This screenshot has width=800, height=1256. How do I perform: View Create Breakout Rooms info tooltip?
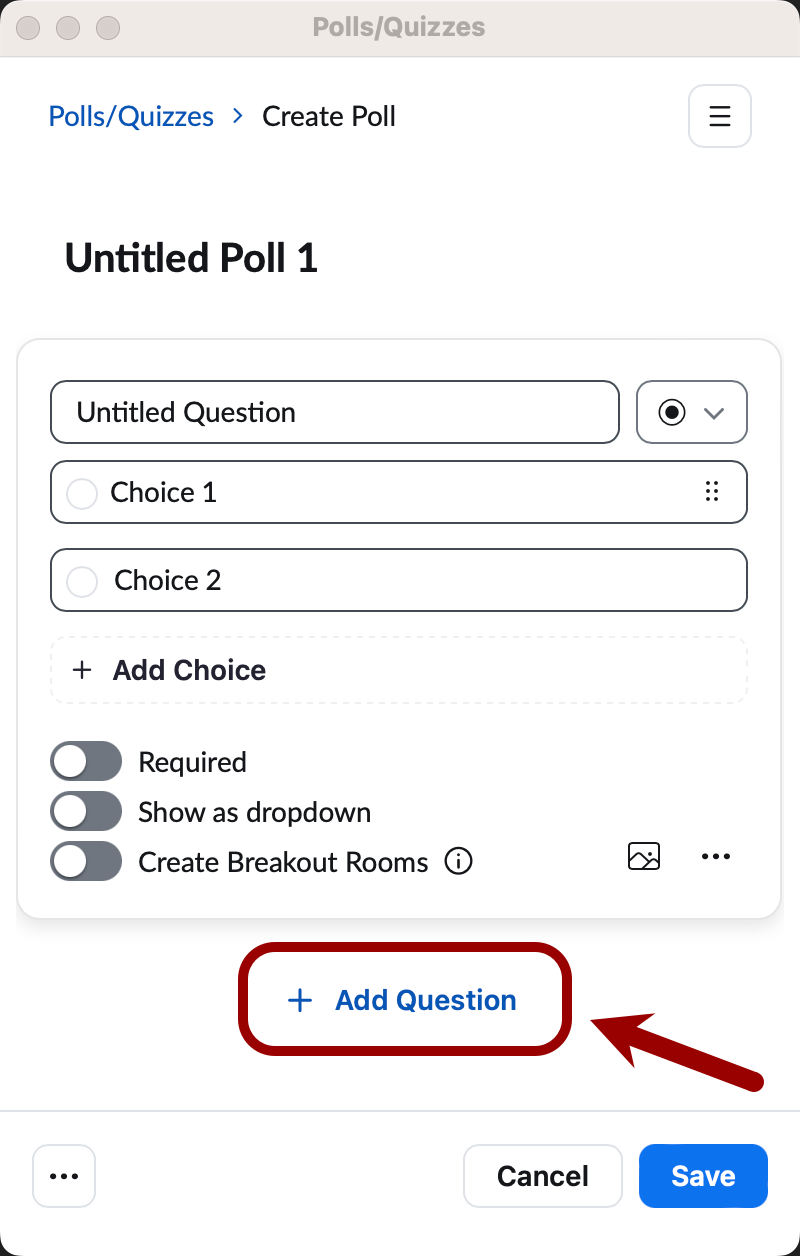click(x=458, y=861)
